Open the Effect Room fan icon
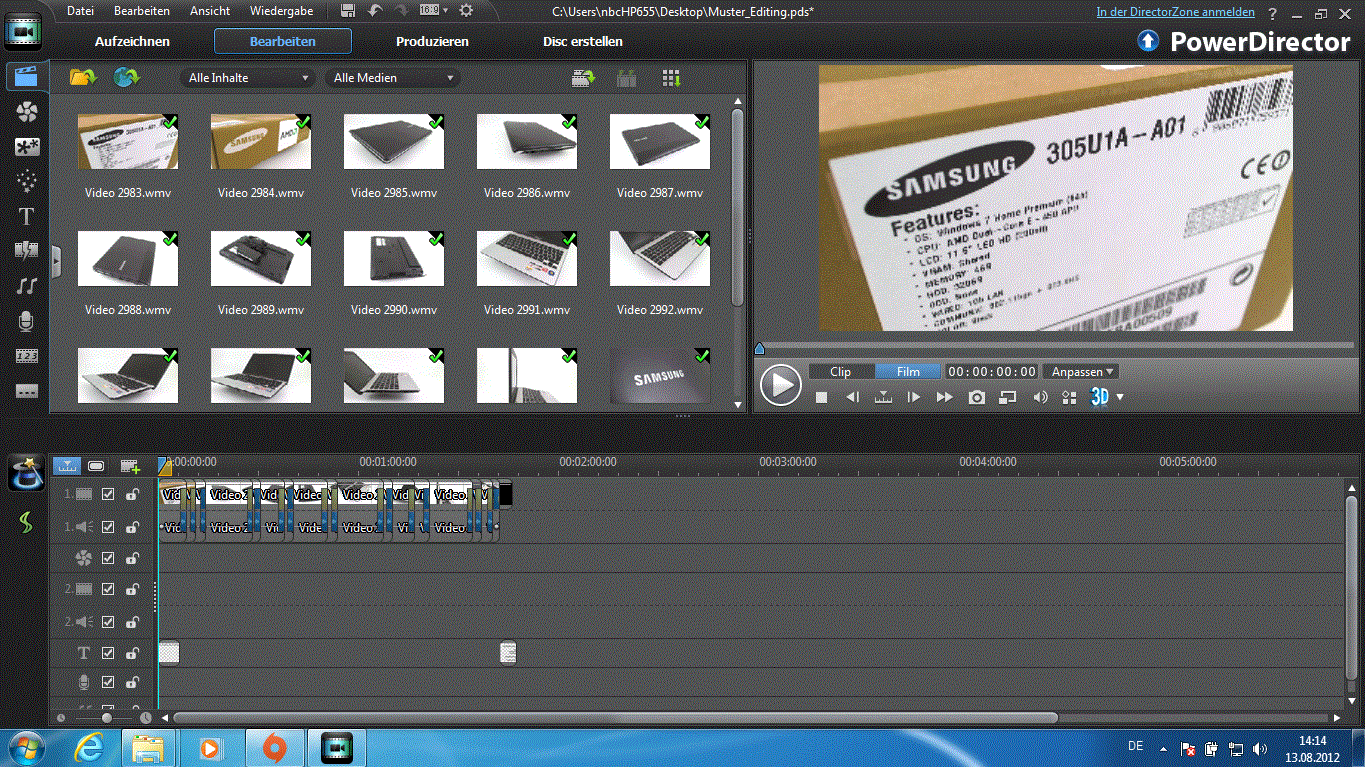 click(27, 111)
